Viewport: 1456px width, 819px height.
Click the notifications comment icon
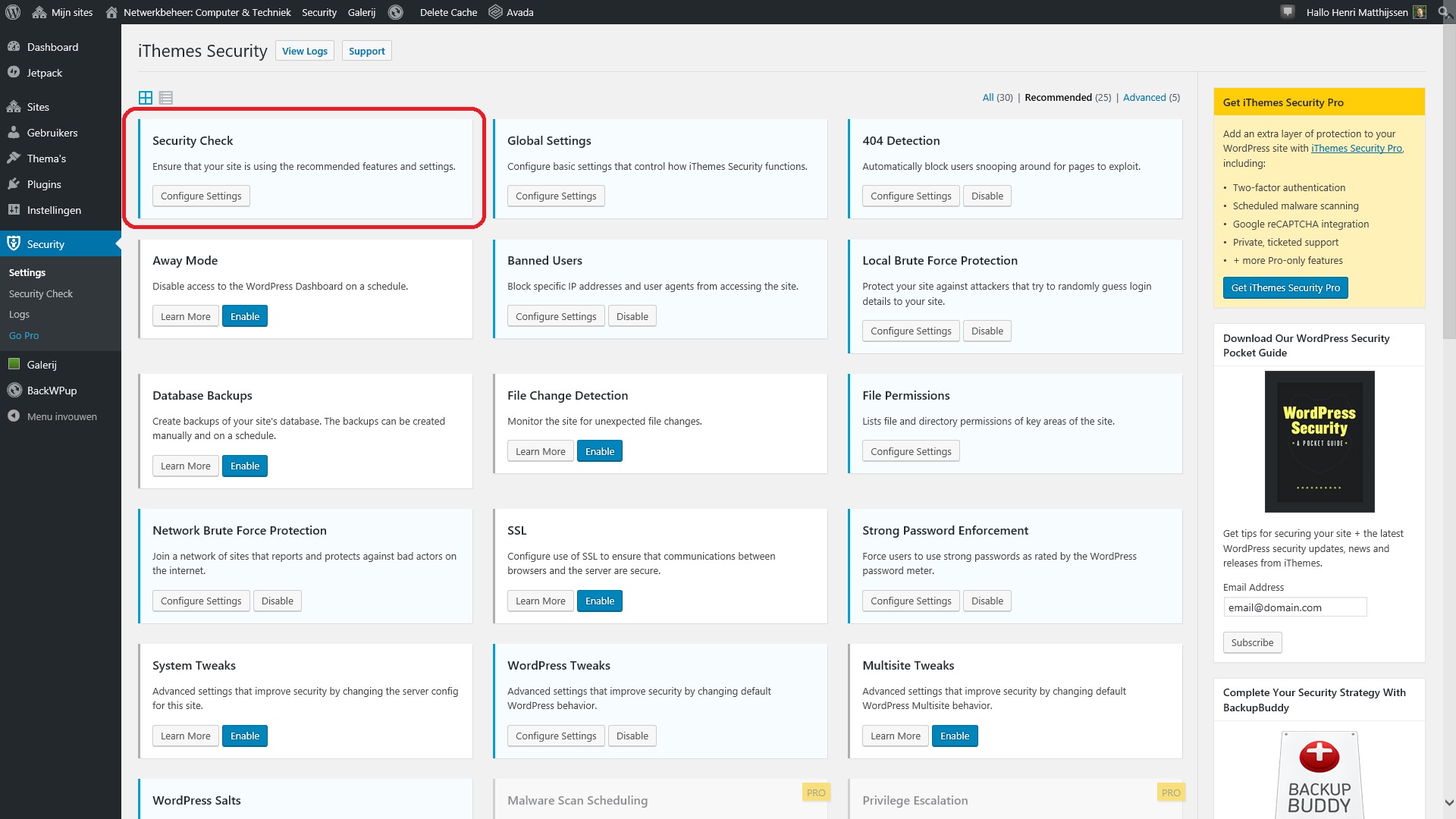[x=1288, y=12]
